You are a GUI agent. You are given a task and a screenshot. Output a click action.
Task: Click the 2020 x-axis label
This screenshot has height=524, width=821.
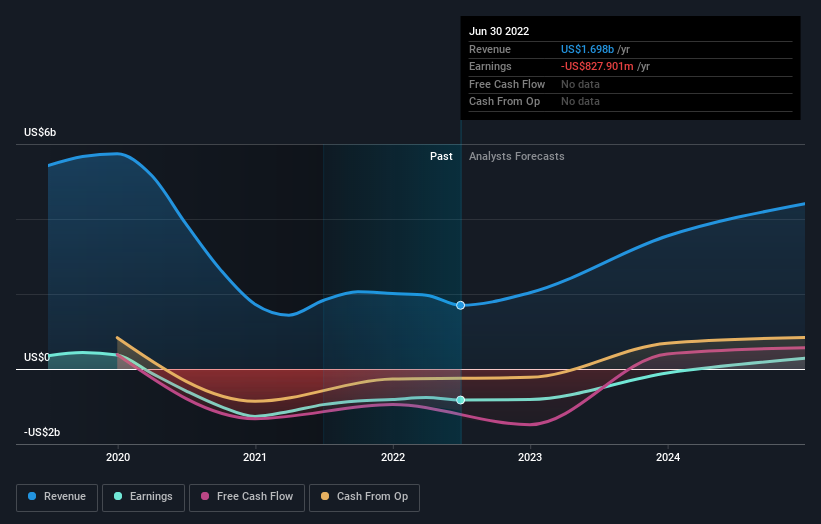click(118, 457)
